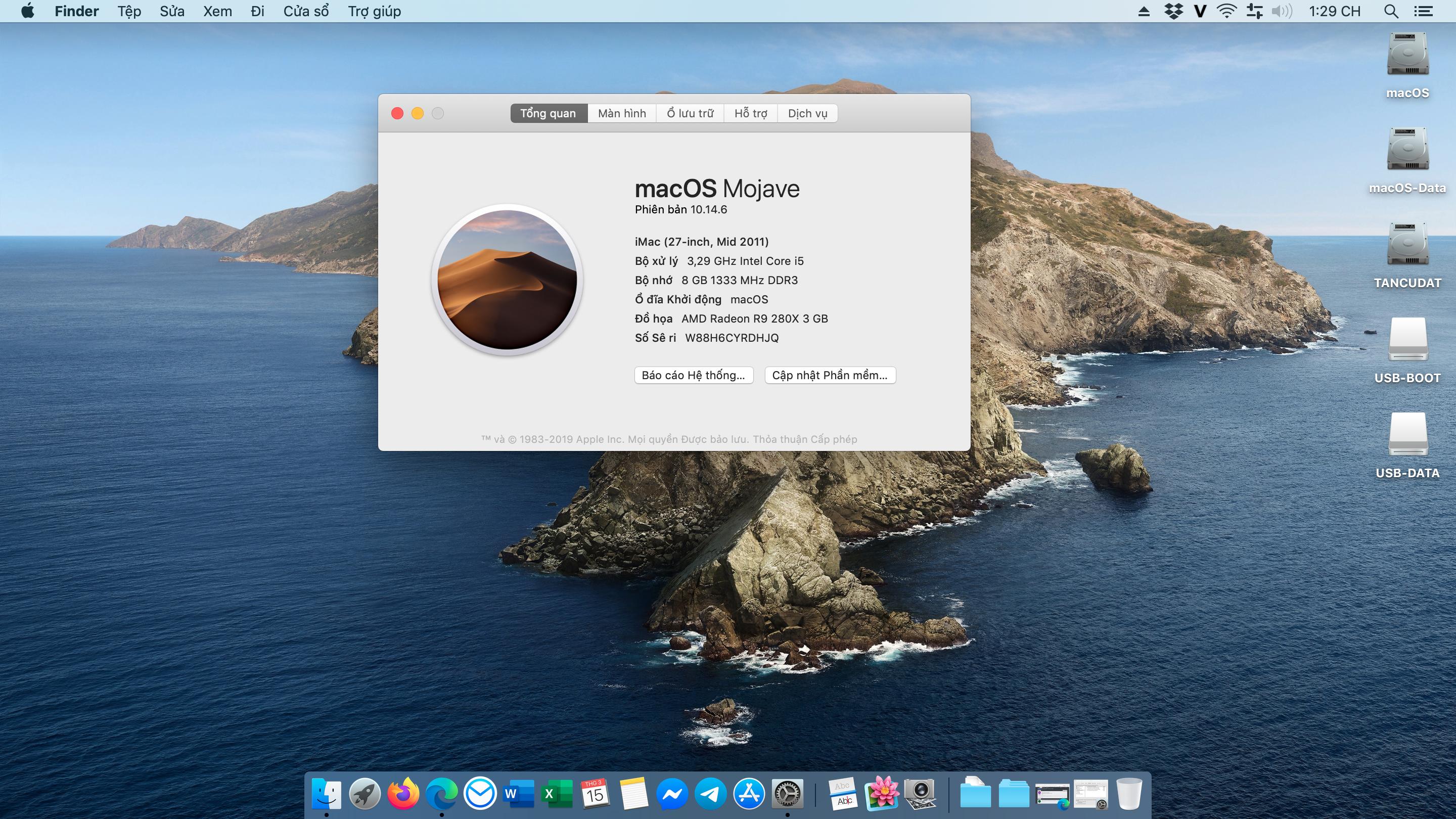Click the 3,29 GHz Intel Core i5 text
This screenshot has width=1456, height=819.
pos(745,260)
